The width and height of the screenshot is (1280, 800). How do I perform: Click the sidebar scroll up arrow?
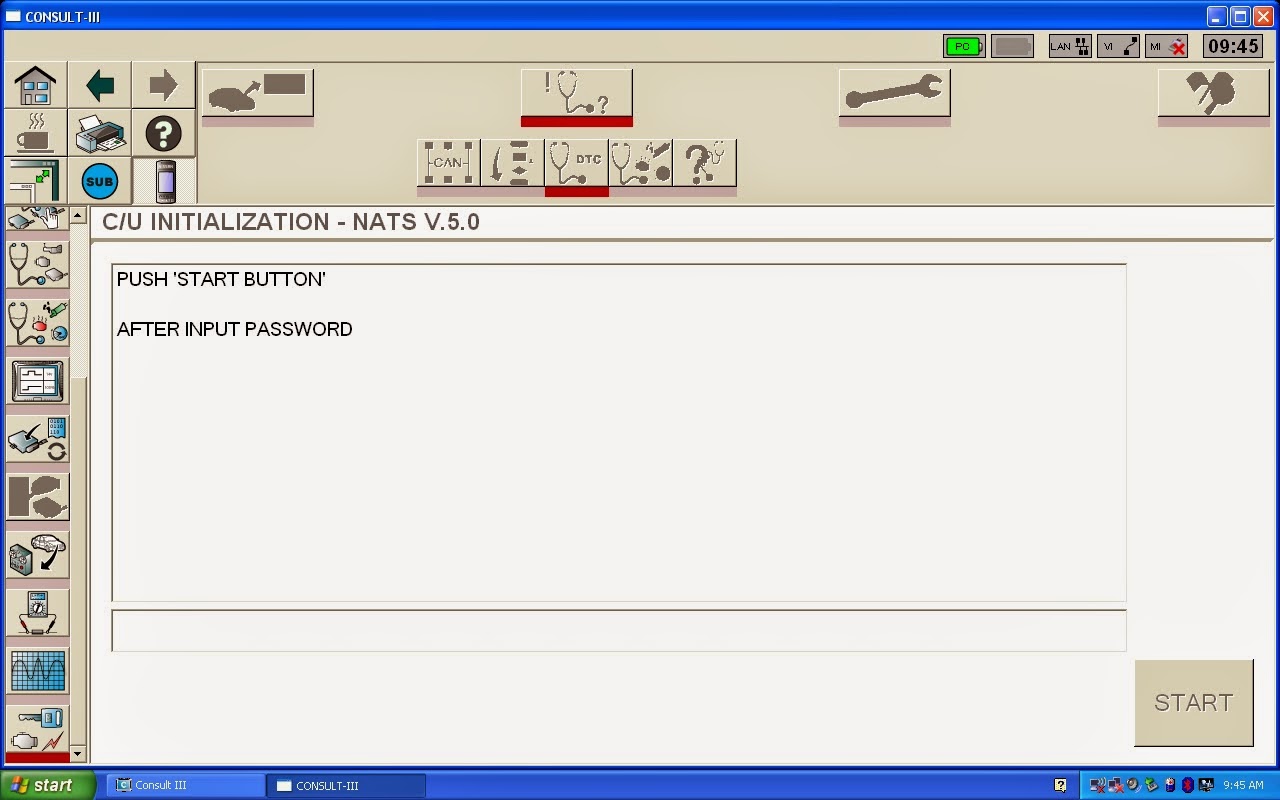(78, 215)
